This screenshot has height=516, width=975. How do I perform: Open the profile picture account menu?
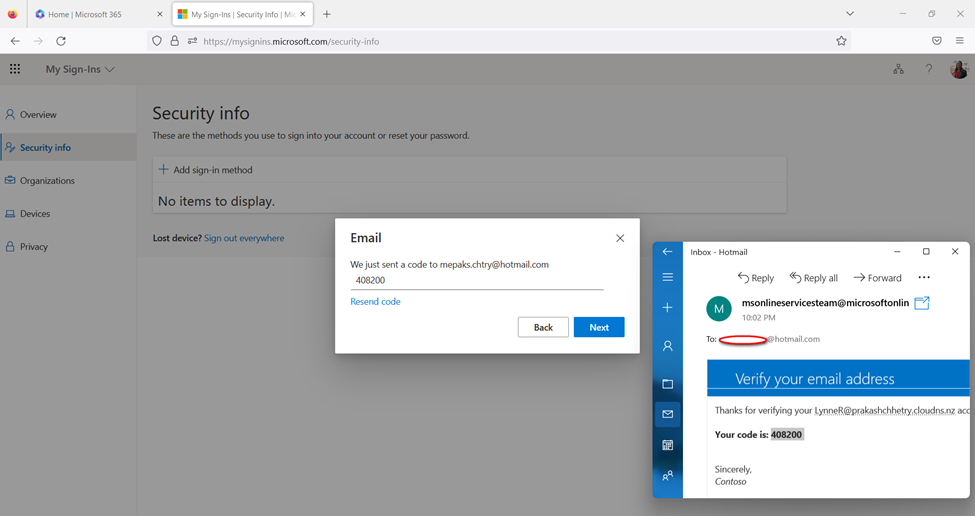tap(959, 69)
